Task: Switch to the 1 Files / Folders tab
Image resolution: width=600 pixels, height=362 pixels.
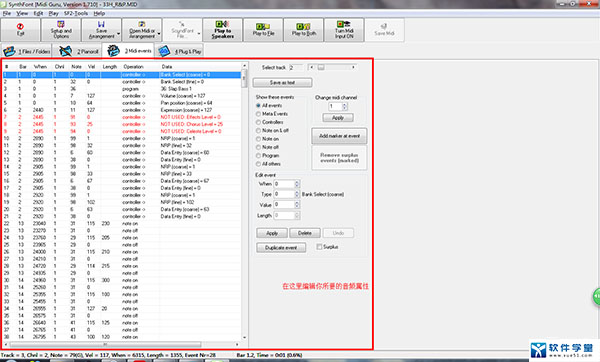Action: [x=26, y=51]
